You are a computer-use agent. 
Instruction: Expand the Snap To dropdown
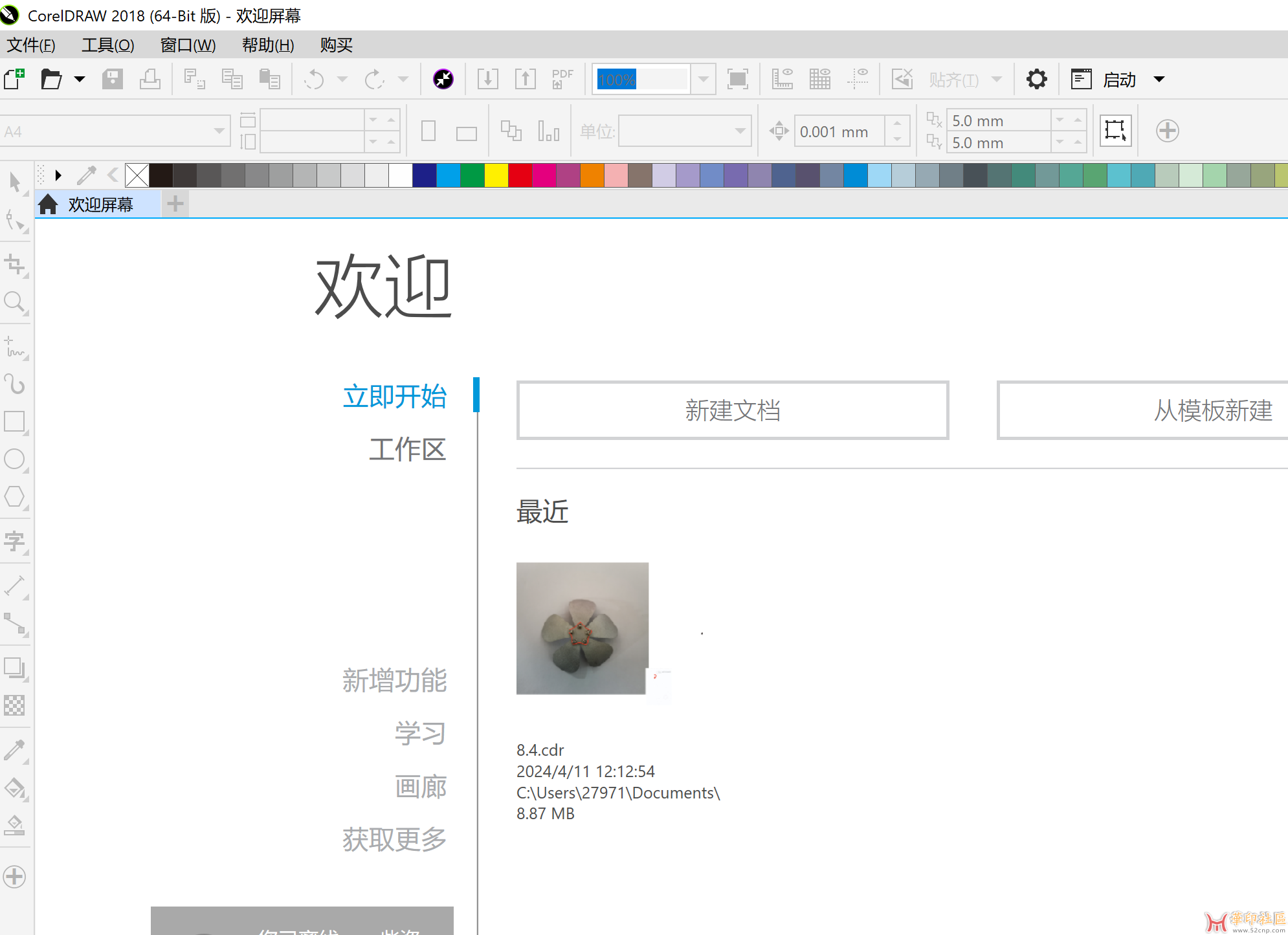[x=997, y=79]
